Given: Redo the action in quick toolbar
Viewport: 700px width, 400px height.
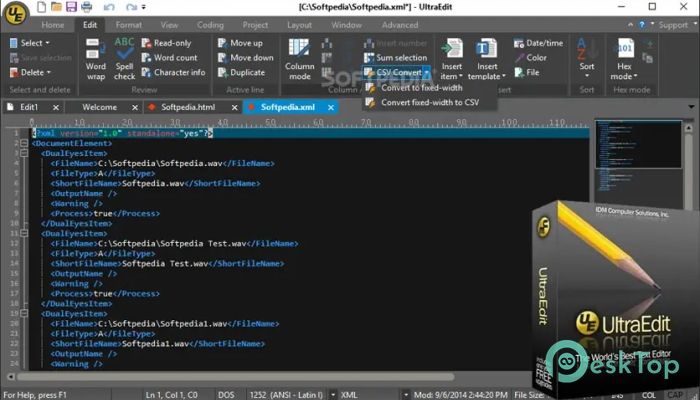Looking at the screenshot, I should tap(131, 7).
